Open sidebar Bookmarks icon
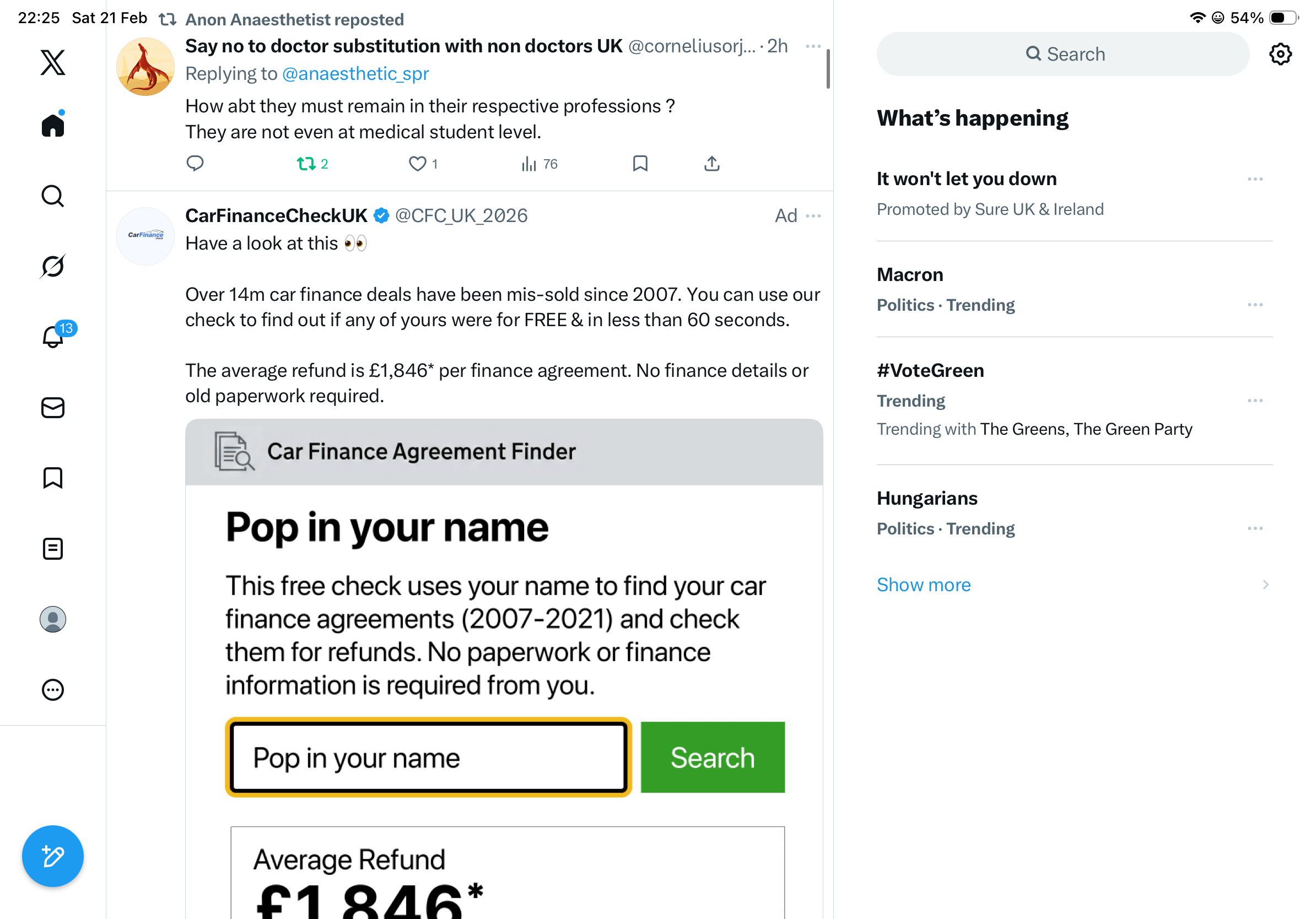 53,478
